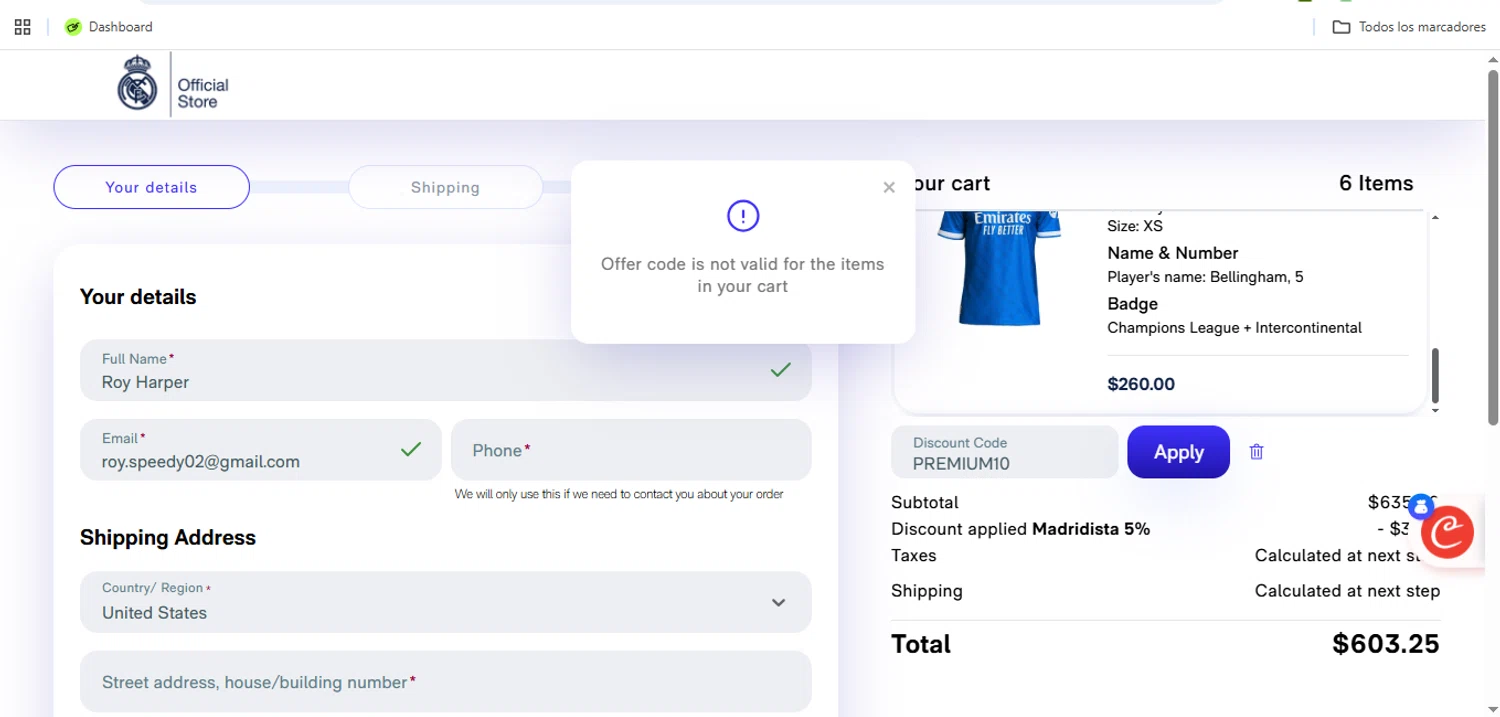The width and height of the screenshot is (1500, 717).
Task: Focus the Phone input field
Action: pyautogui.click(x=631, y=450)
